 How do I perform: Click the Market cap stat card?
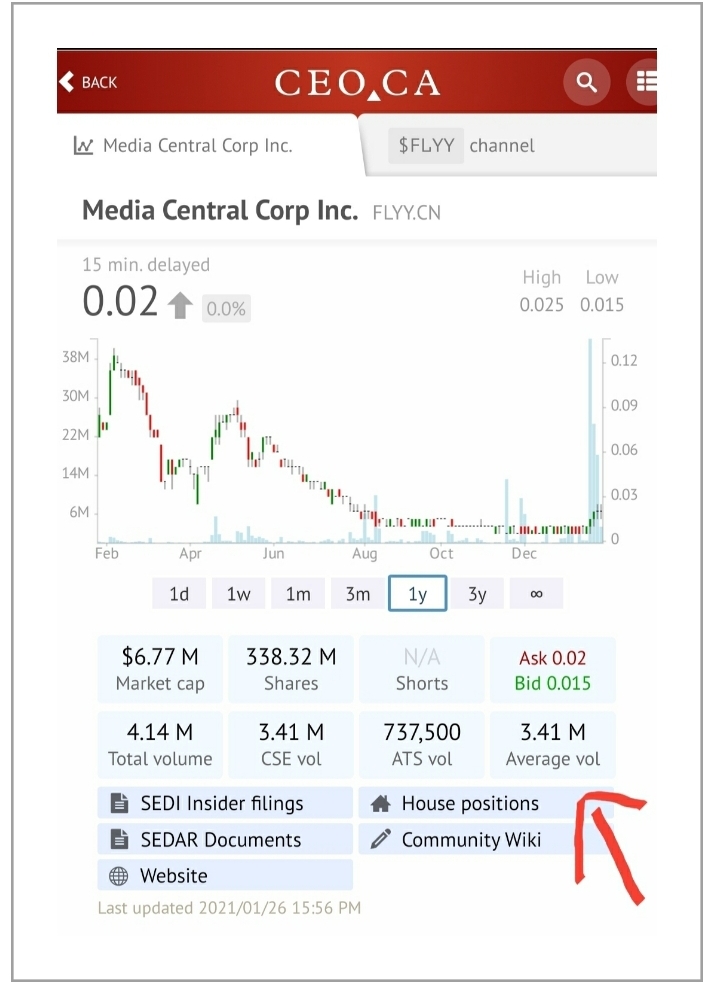pos(160,668)
